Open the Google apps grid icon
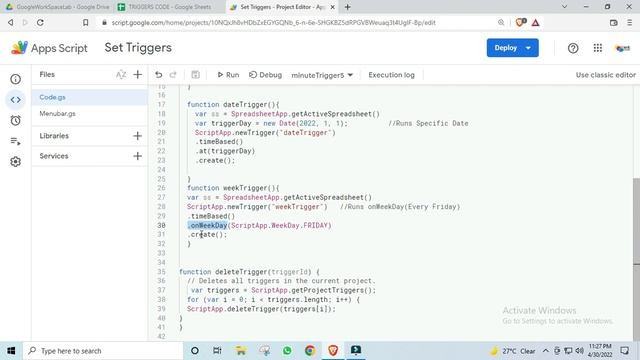Image resolution: width=640 pixels, height=360 pixels. [x=598, y=48]
